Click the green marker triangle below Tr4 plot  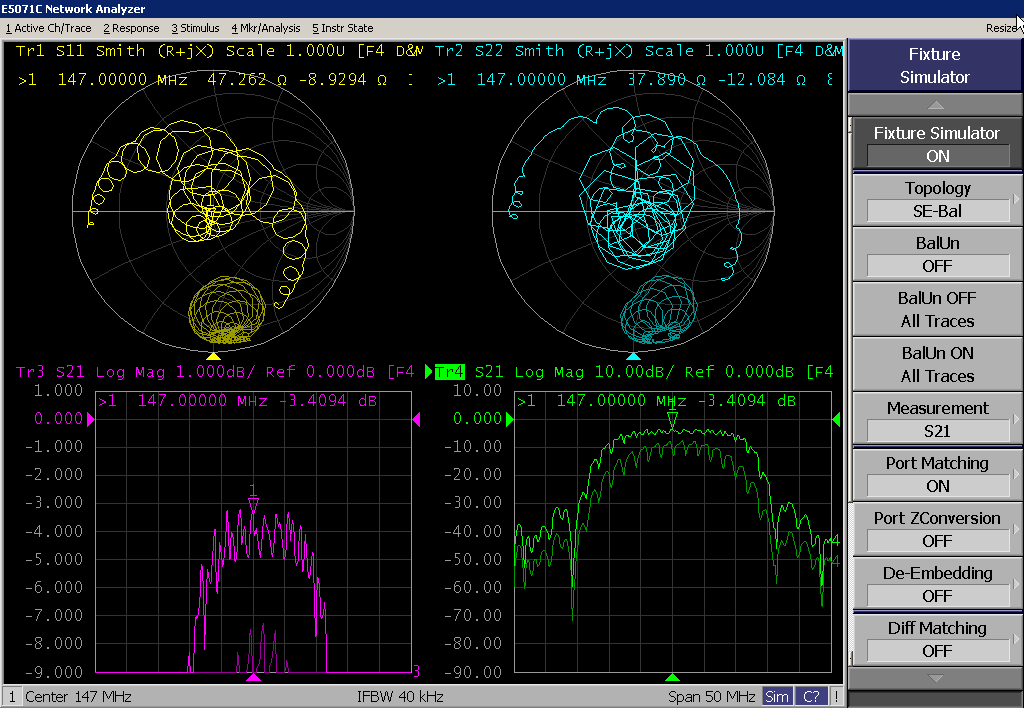(673, 677)
